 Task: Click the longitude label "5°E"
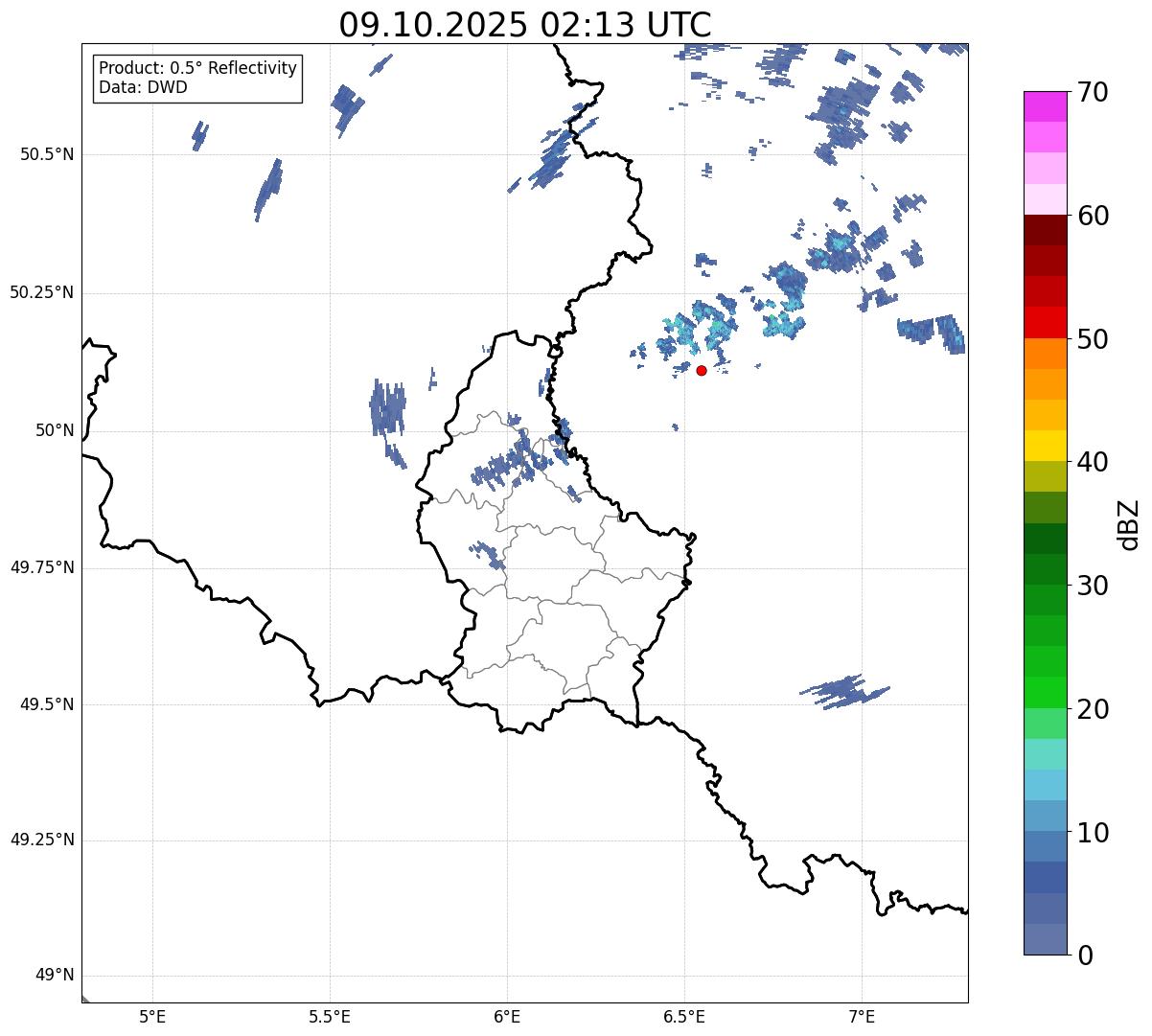(x=152, y=1016)
